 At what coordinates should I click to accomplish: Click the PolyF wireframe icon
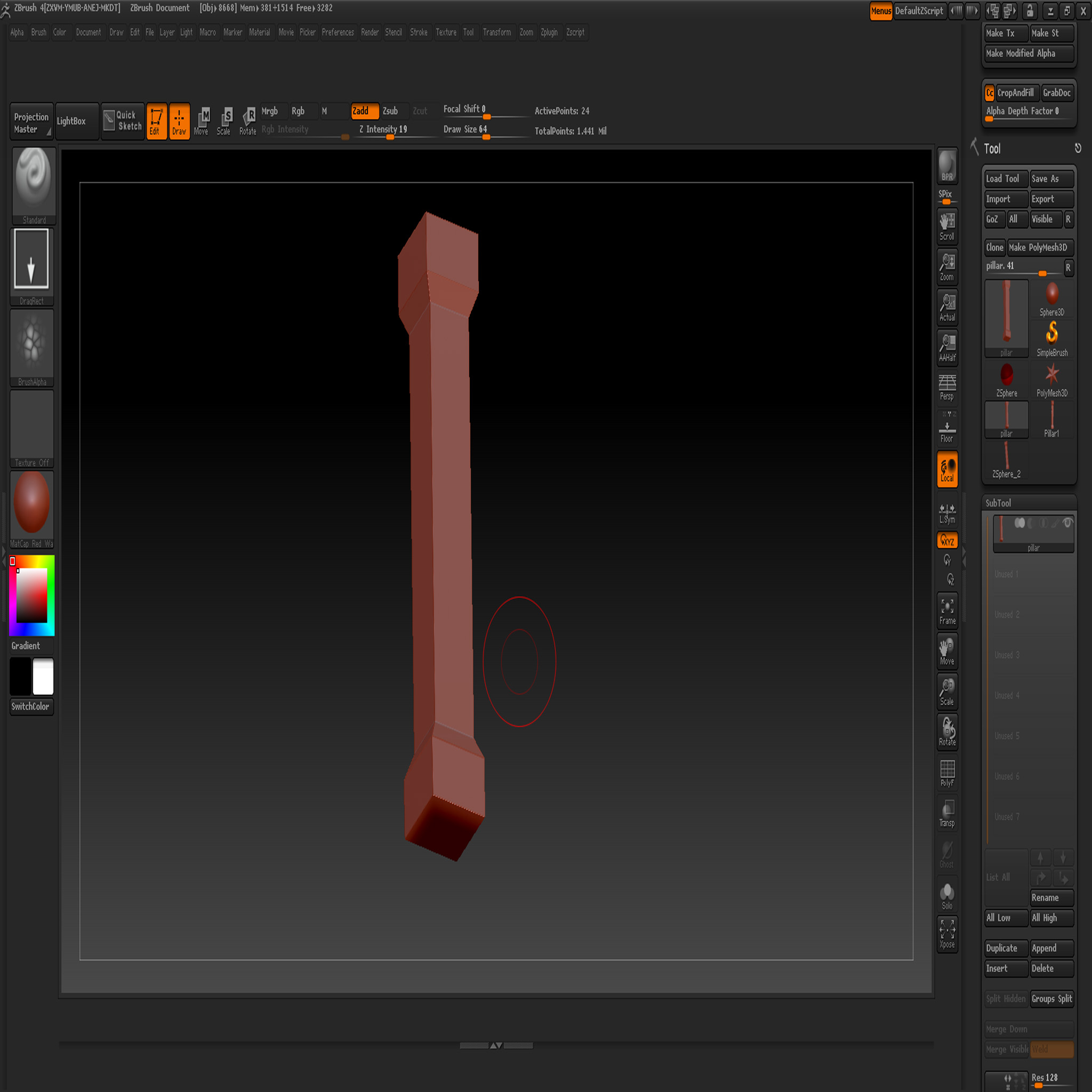[x=947, y=773]
